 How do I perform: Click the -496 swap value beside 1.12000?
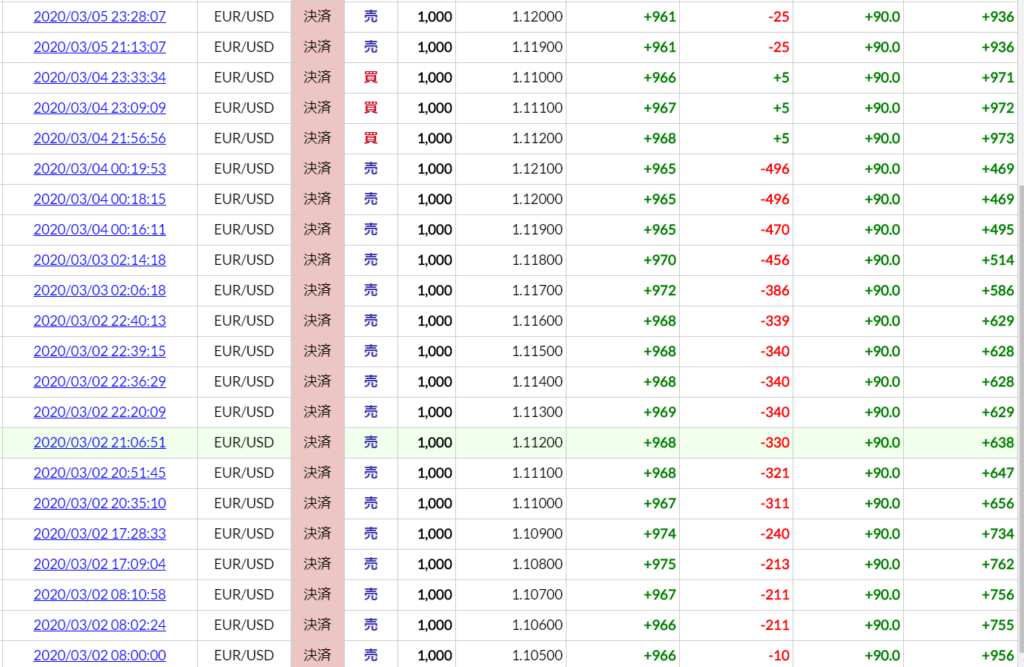(x=775, y=199)
